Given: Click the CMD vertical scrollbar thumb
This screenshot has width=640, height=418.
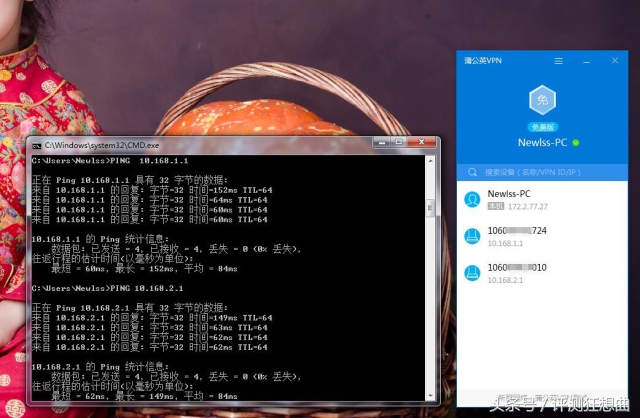Looking at the screenshot, I should 431,208.
